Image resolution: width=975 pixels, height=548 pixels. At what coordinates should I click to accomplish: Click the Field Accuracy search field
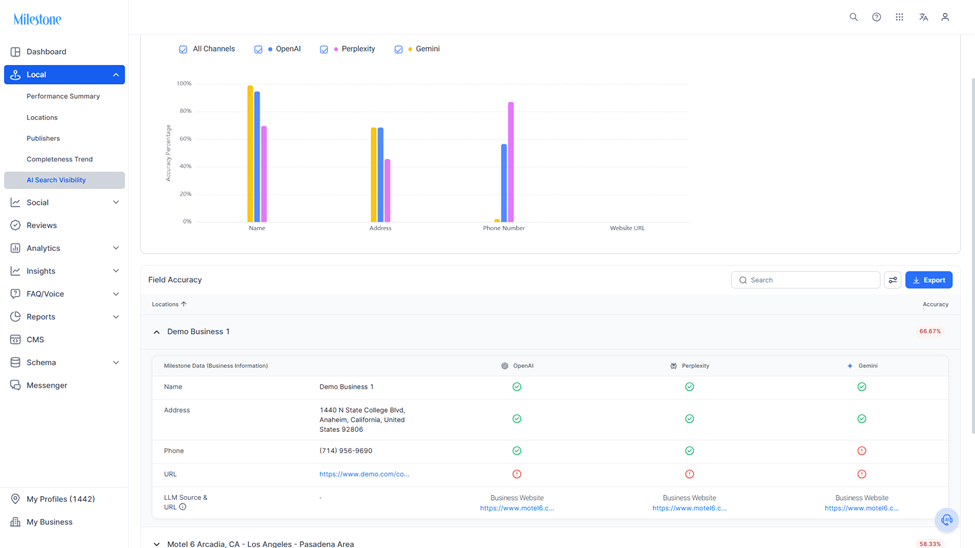pos(806,280)
